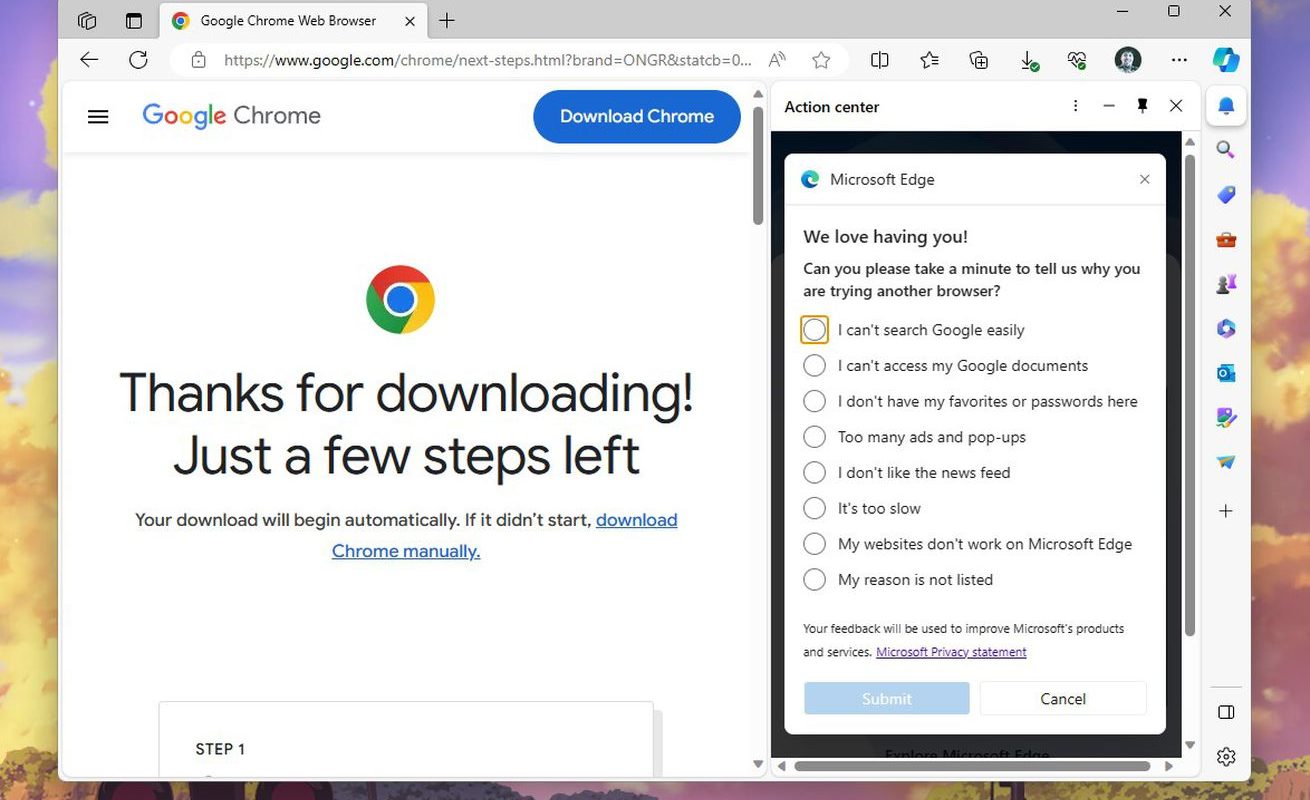Close the Action center panel
The height and width of the screenshot is (800, 1310).
tap(1176, 106)
